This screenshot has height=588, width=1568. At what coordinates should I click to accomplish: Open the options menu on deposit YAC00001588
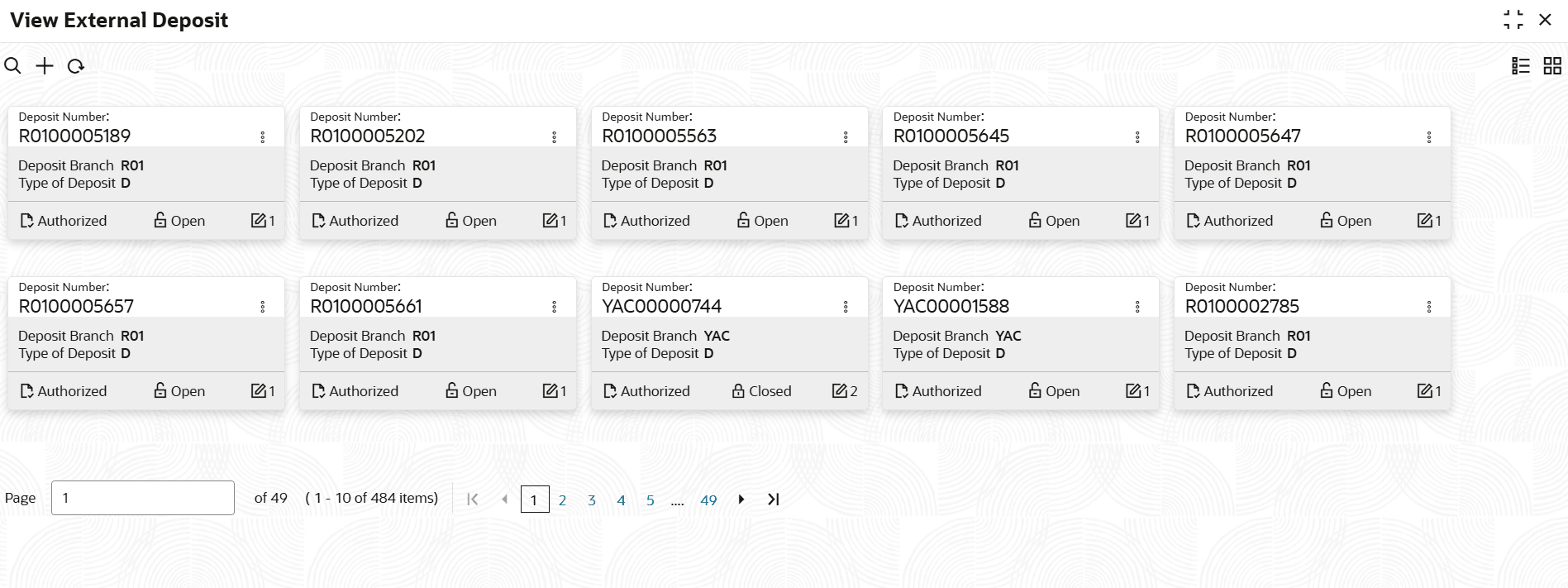click(1138, 306)
